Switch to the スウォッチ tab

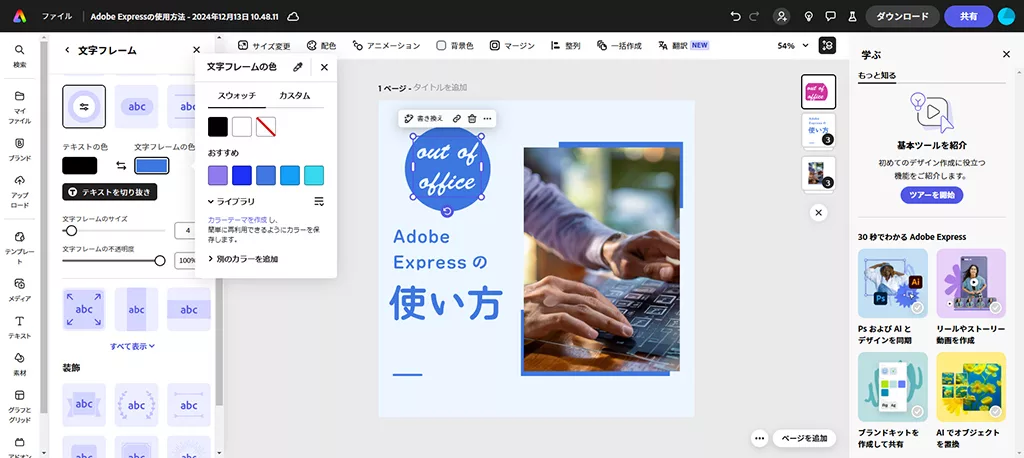click(236, 95)
